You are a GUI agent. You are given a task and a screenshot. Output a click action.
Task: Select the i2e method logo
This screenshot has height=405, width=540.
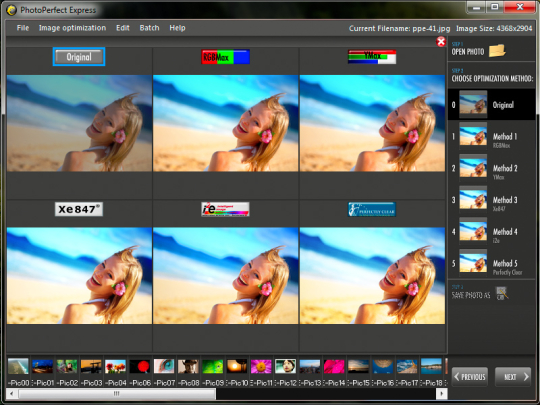pos(225,209)
